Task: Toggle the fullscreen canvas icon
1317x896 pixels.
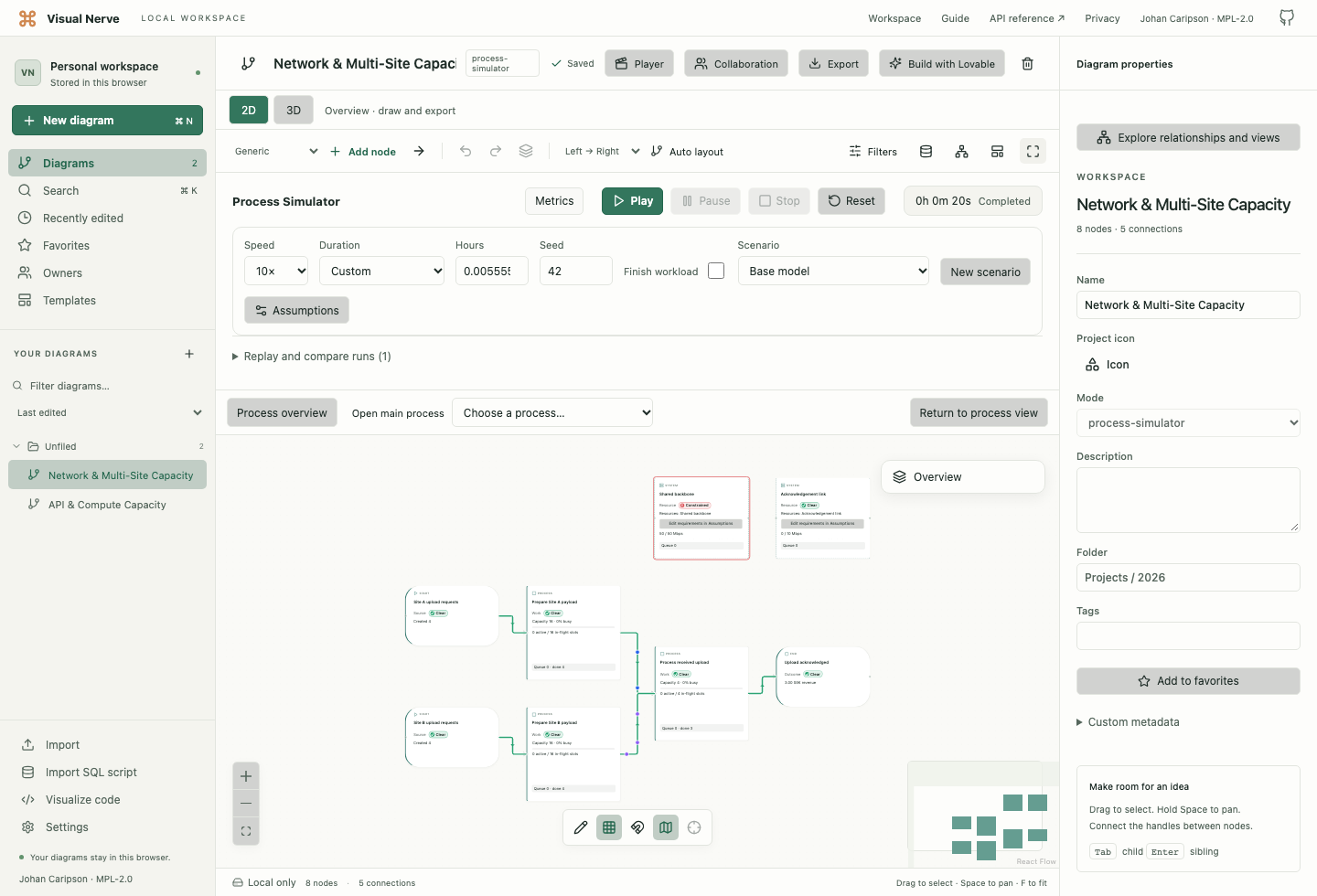Action: click(1033, 152)
